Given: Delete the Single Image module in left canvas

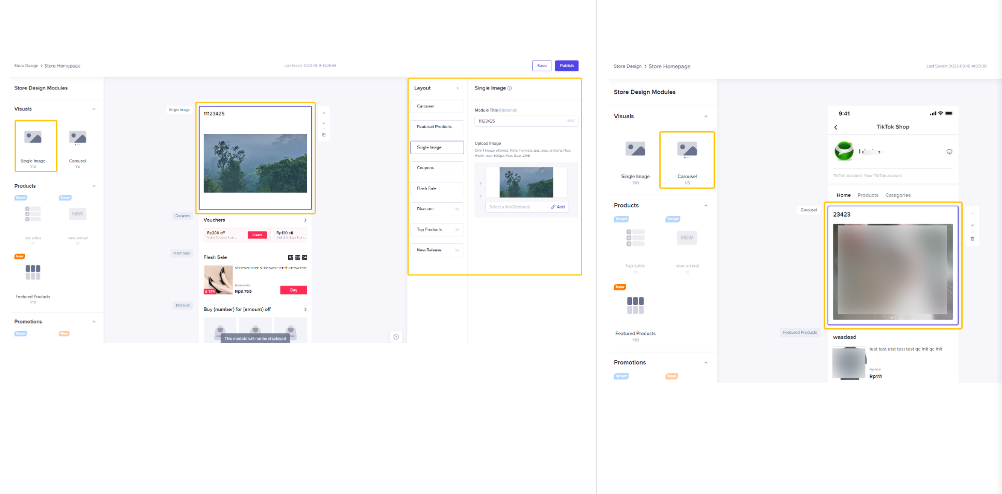Looking at the screenshot, I should pyautogui.click(x=324, y=134).
